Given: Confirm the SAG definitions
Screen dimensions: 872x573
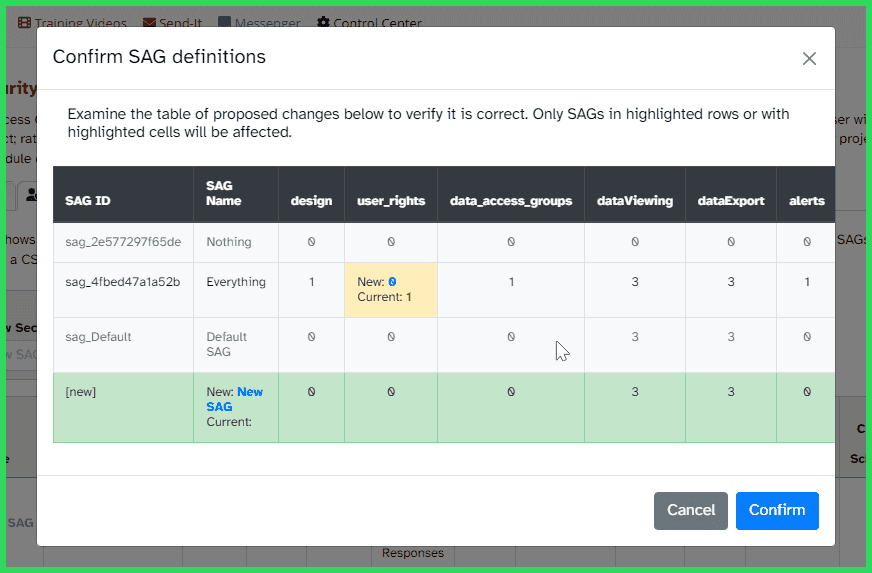Looking at the screenshot, I should (777, 510).
